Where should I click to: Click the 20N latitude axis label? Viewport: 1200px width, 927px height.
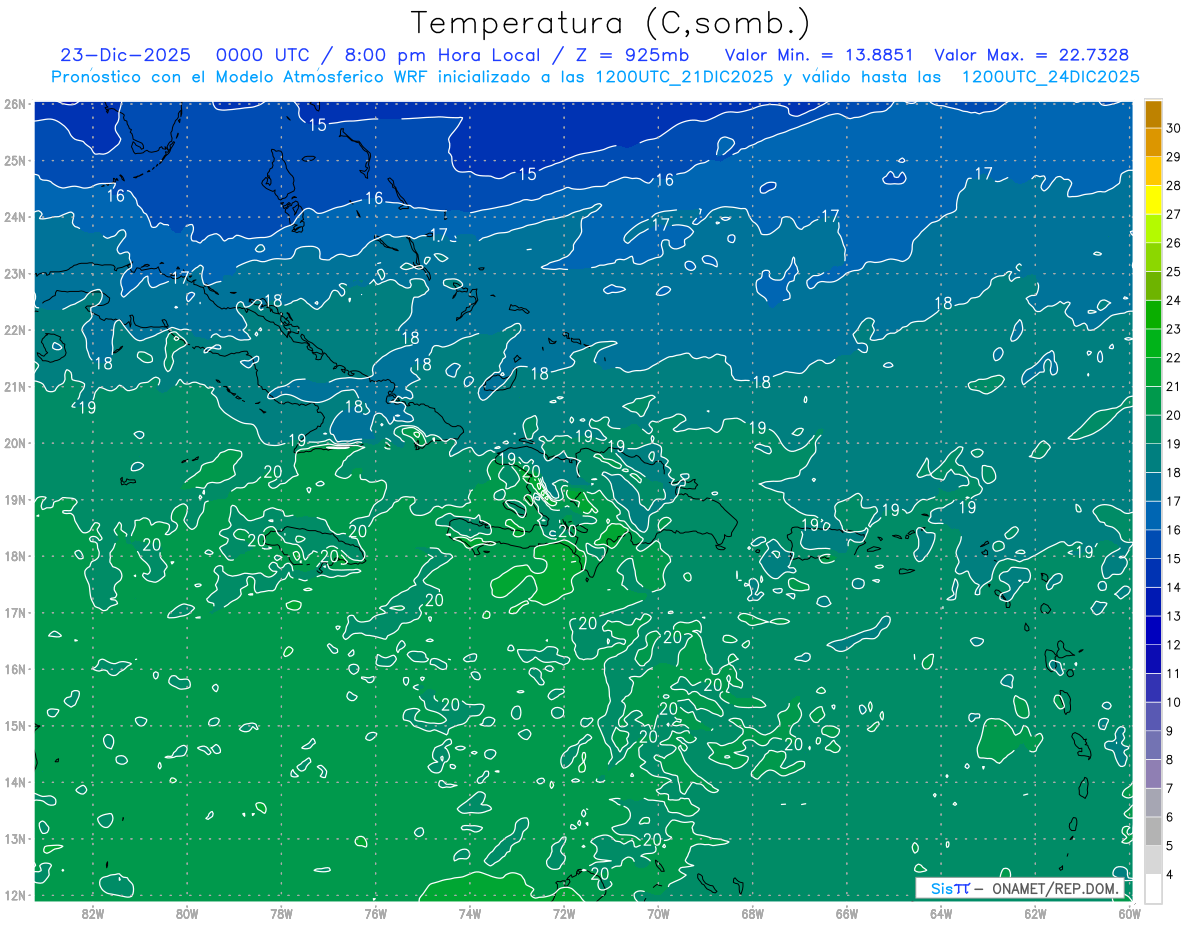14,443
